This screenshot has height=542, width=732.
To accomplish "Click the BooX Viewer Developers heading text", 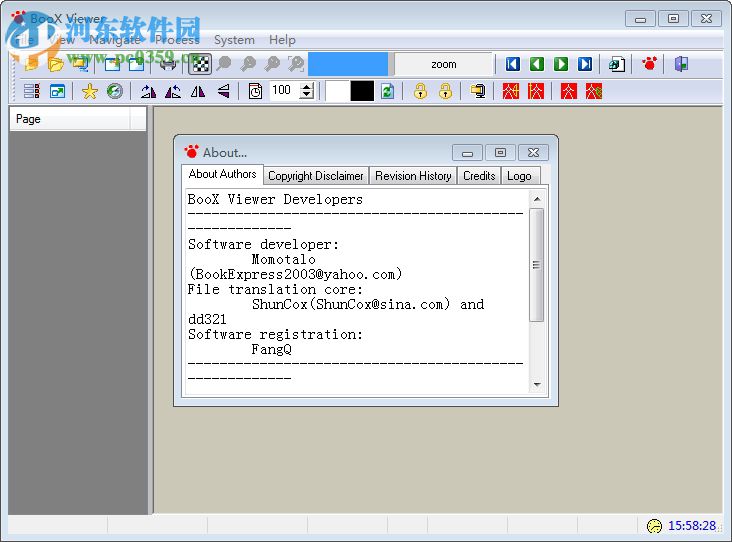I will [275, 199].
